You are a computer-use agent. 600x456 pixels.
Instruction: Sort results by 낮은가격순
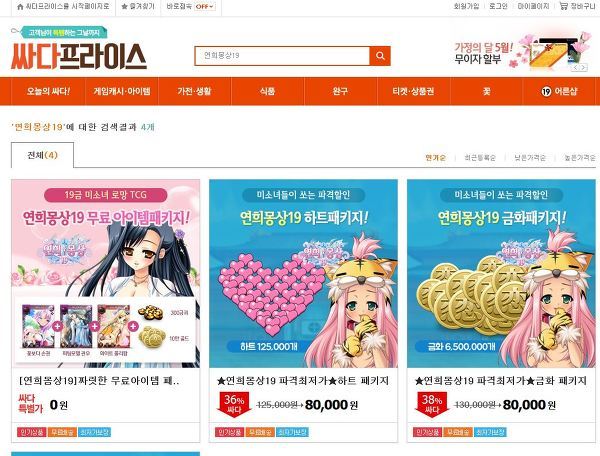coord(530,158)
